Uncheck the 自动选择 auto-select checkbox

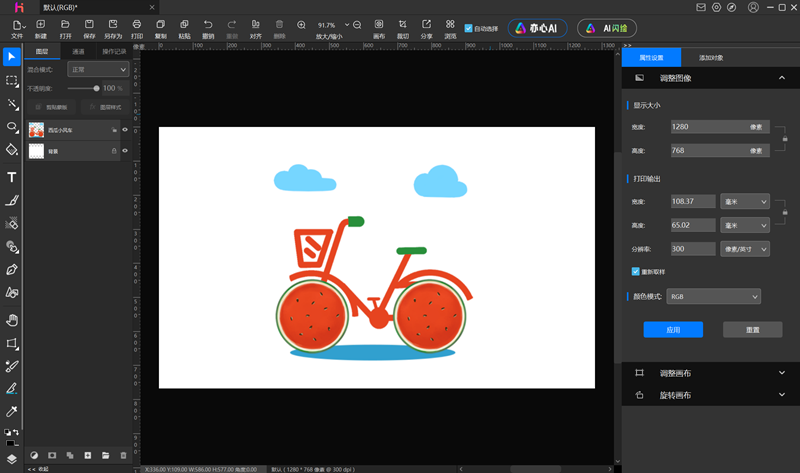(x=469, y=28)
